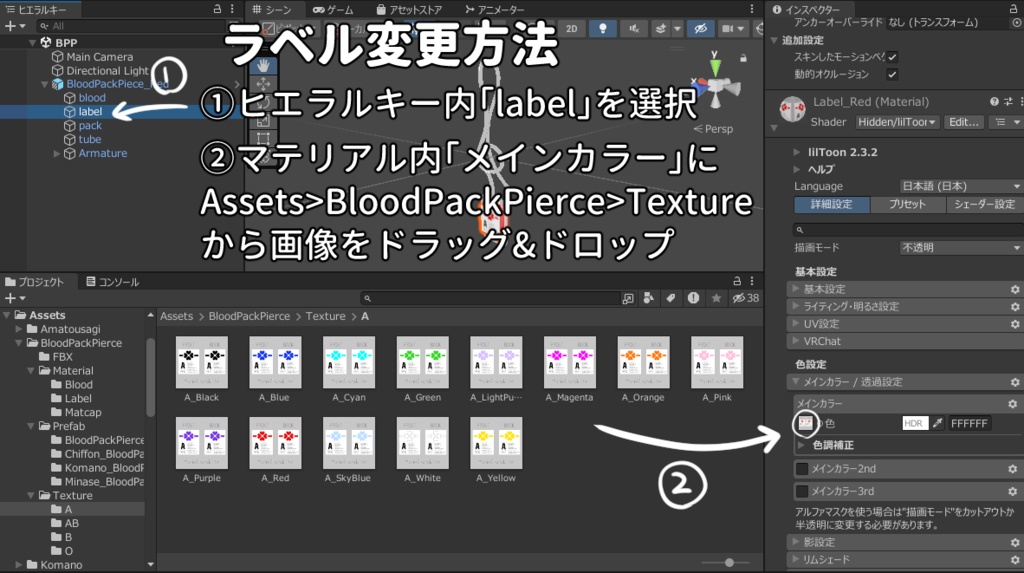1024x573 pixels.
Task: Expand the Amatousagi folder arrow
Action: click(19, 329)
